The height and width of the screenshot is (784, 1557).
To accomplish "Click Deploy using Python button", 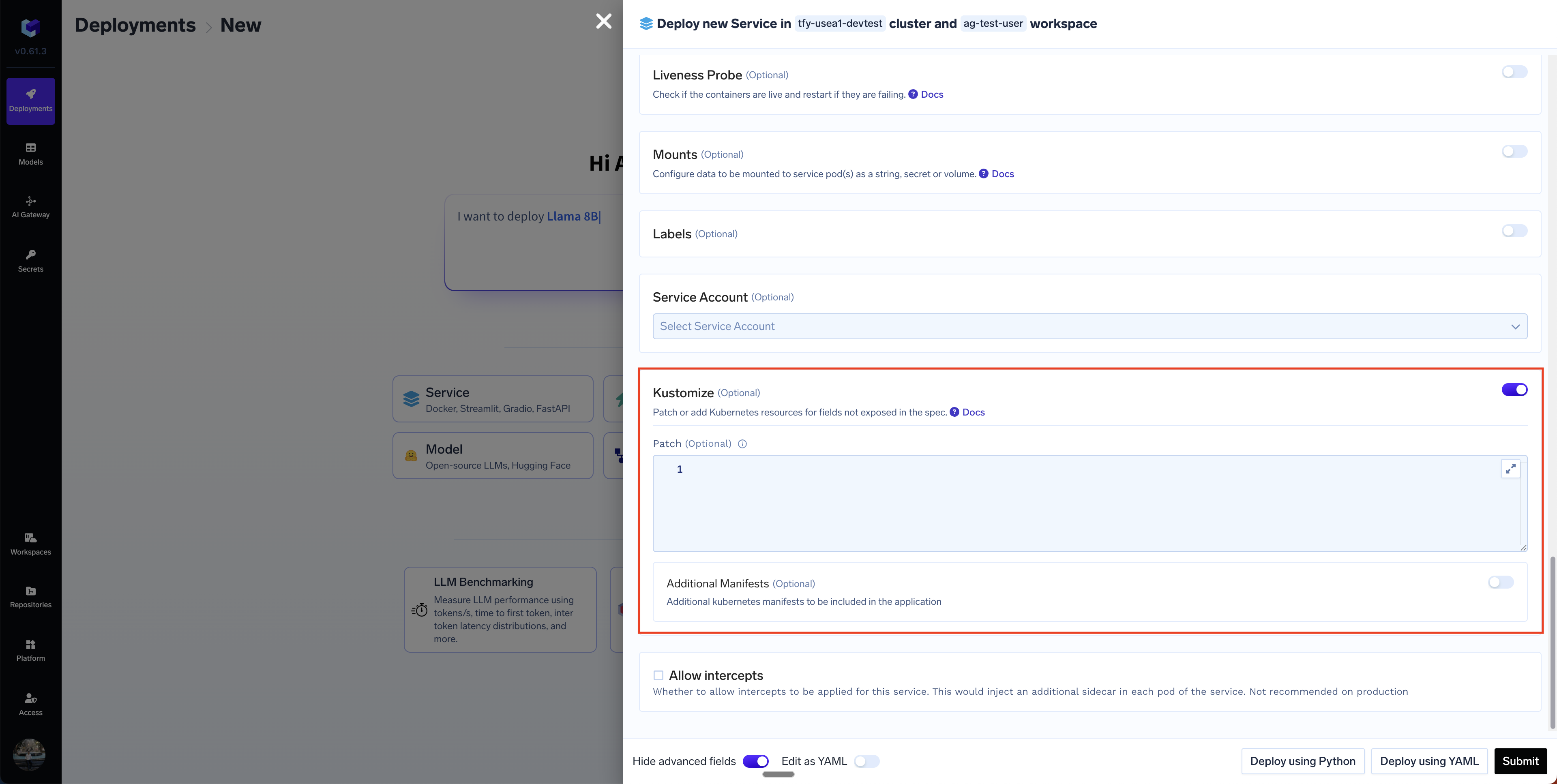I will [x=1302, y=761].
